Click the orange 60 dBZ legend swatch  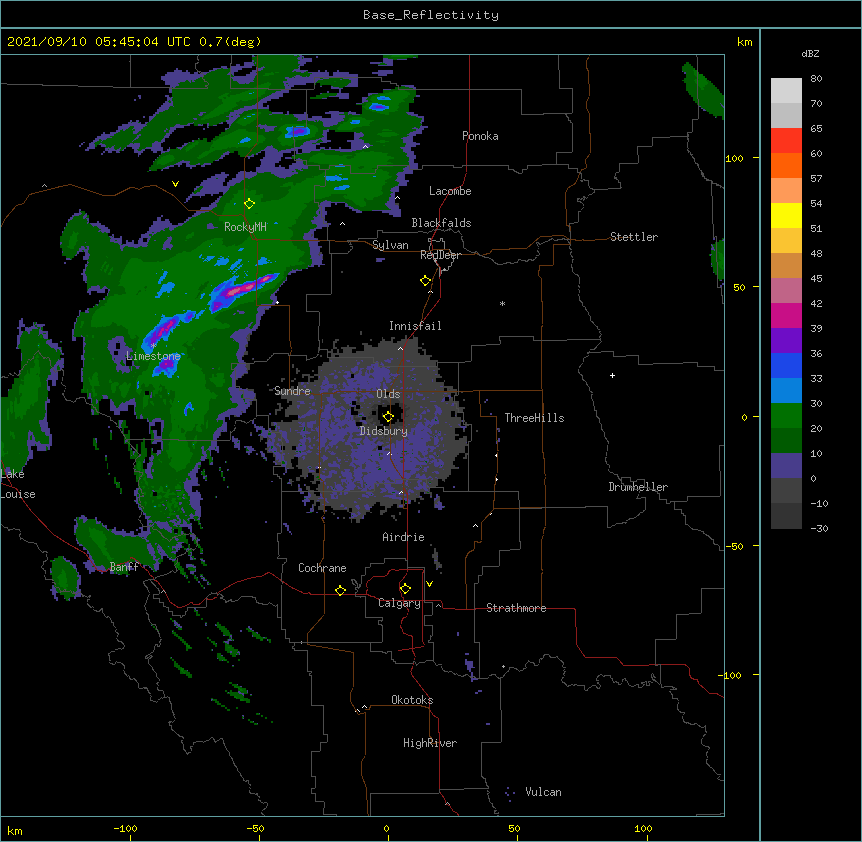(786, 165)
